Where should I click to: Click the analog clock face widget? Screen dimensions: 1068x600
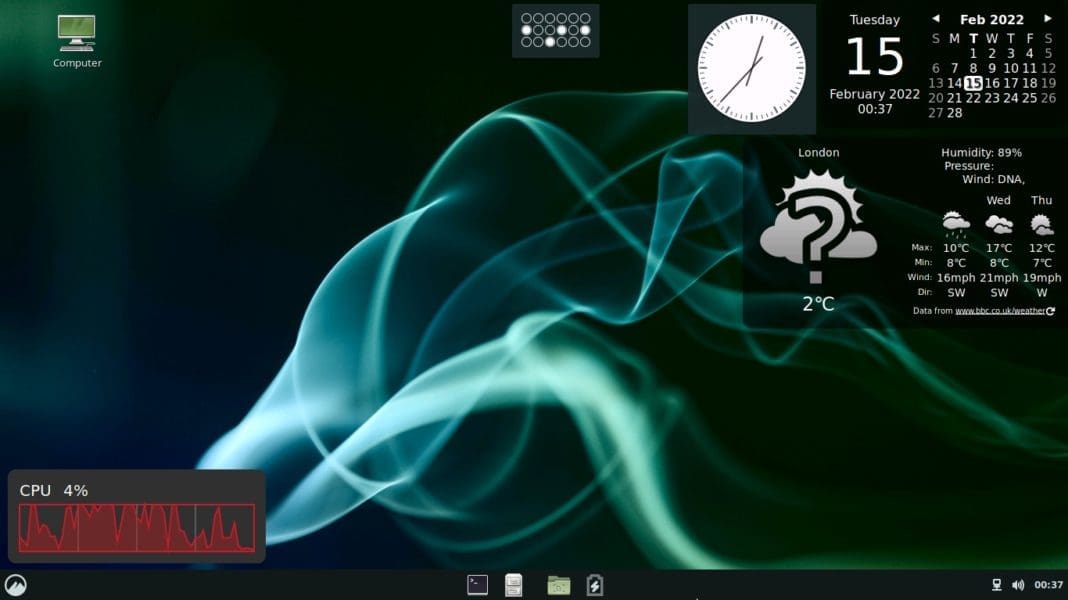pos(751,65)
